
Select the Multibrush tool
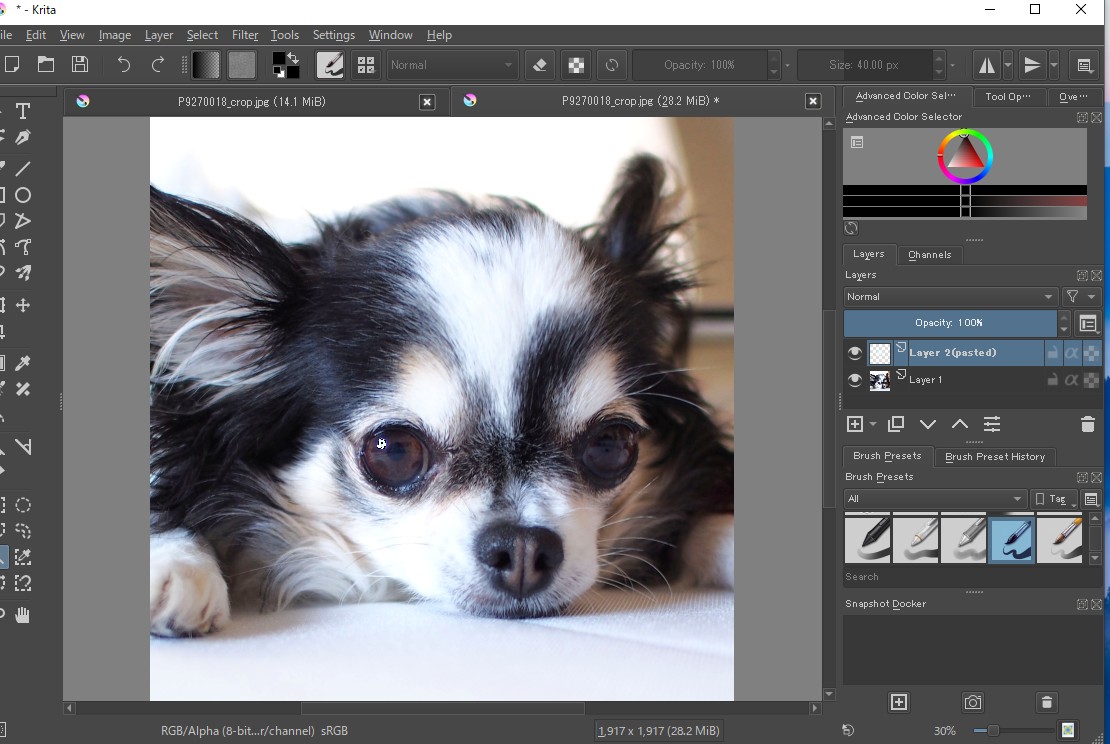23,273
